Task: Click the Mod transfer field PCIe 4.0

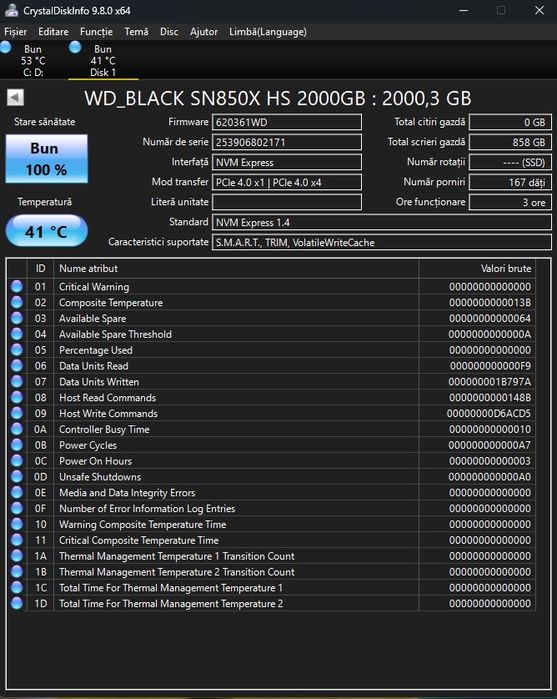Action: tap(287, 182)
